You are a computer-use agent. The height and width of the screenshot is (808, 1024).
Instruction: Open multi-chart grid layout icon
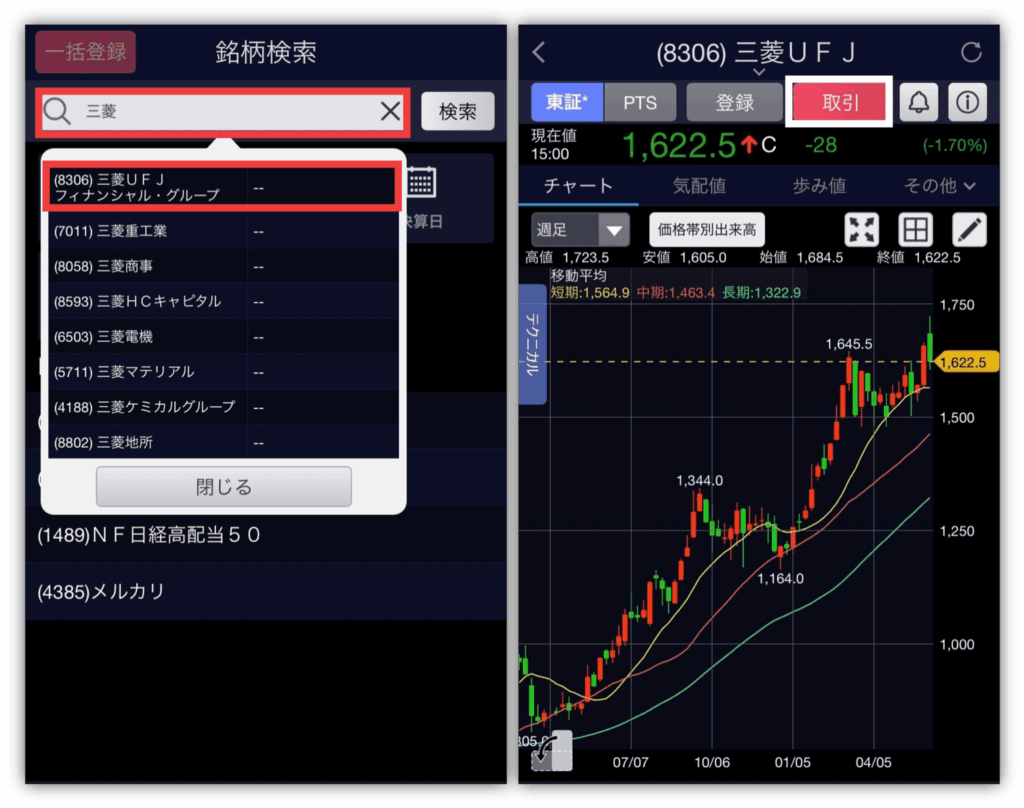(x=914, y=230)
